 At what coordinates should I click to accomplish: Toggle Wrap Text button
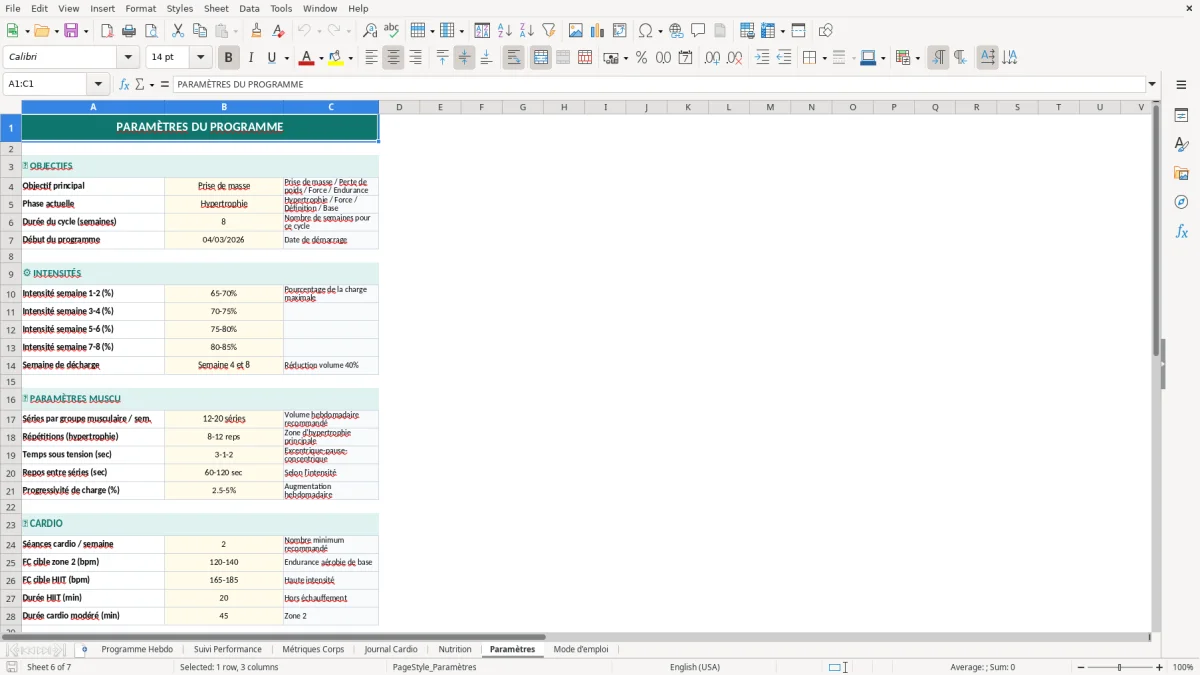click(513, 58)
